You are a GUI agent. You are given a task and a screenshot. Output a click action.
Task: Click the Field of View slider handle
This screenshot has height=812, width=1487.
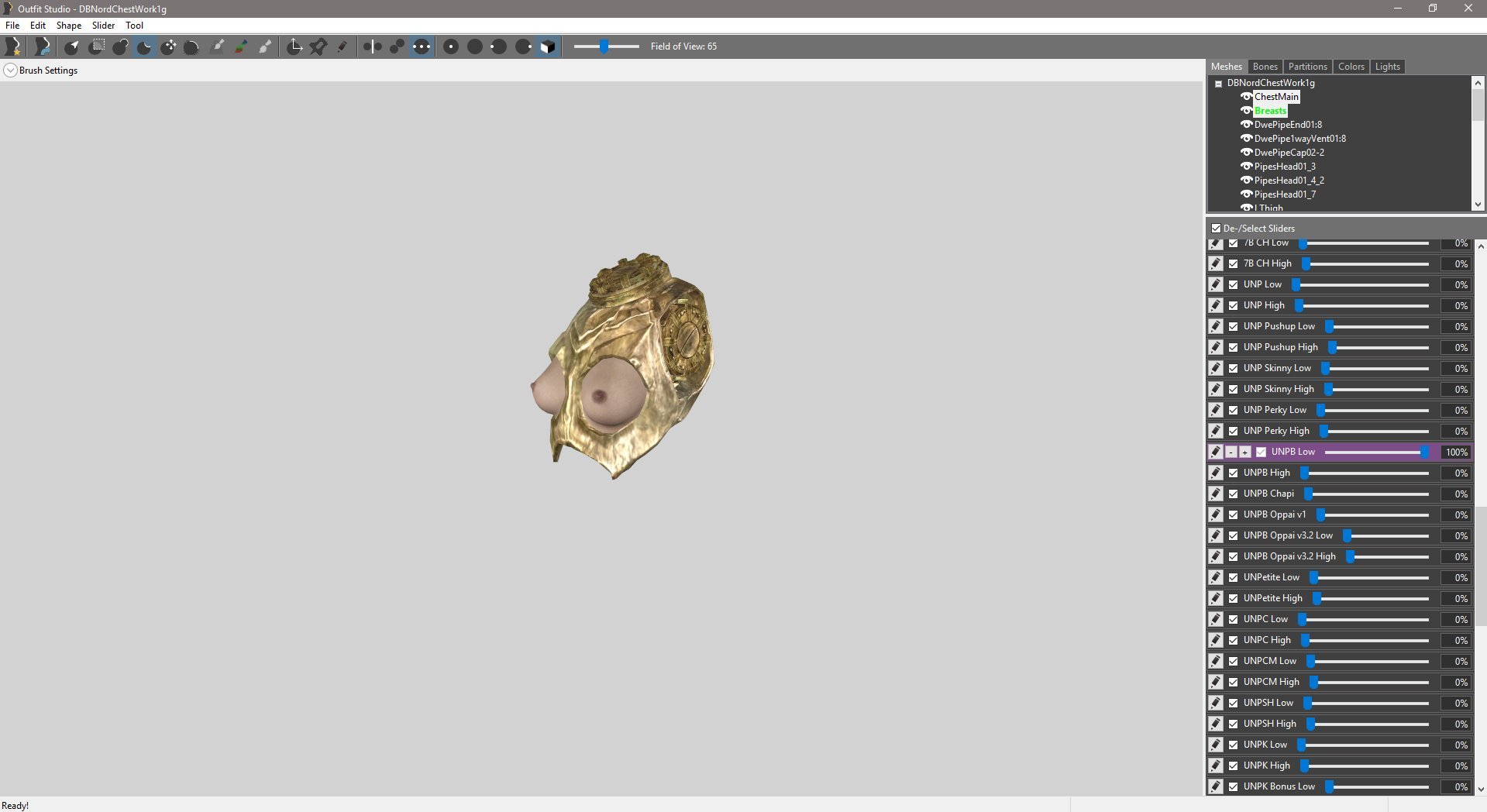[x=603, y=46]
